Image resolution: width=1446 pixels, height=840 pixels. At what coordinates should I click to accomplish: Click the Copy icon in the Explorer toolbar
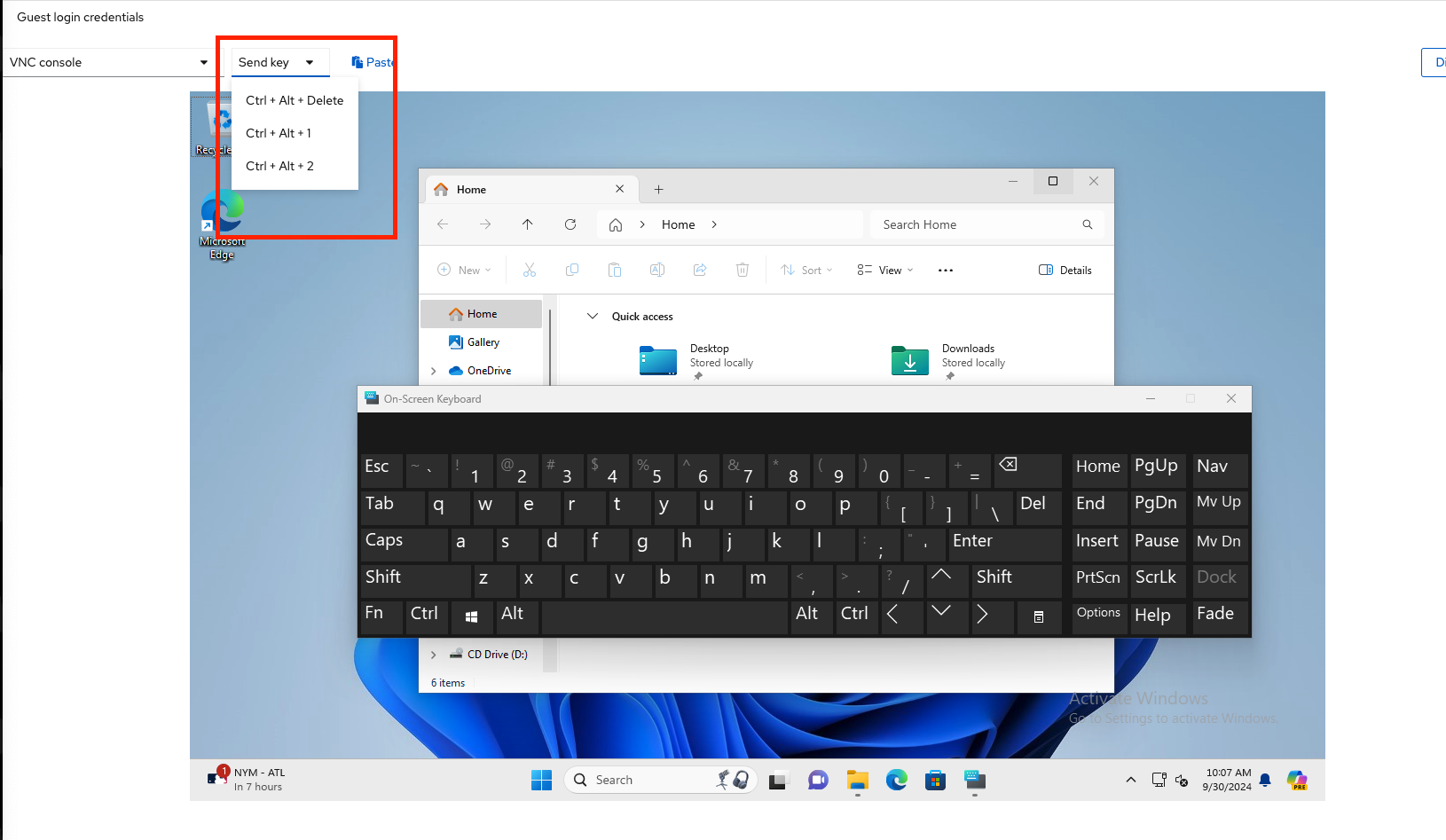coord(572,270)
